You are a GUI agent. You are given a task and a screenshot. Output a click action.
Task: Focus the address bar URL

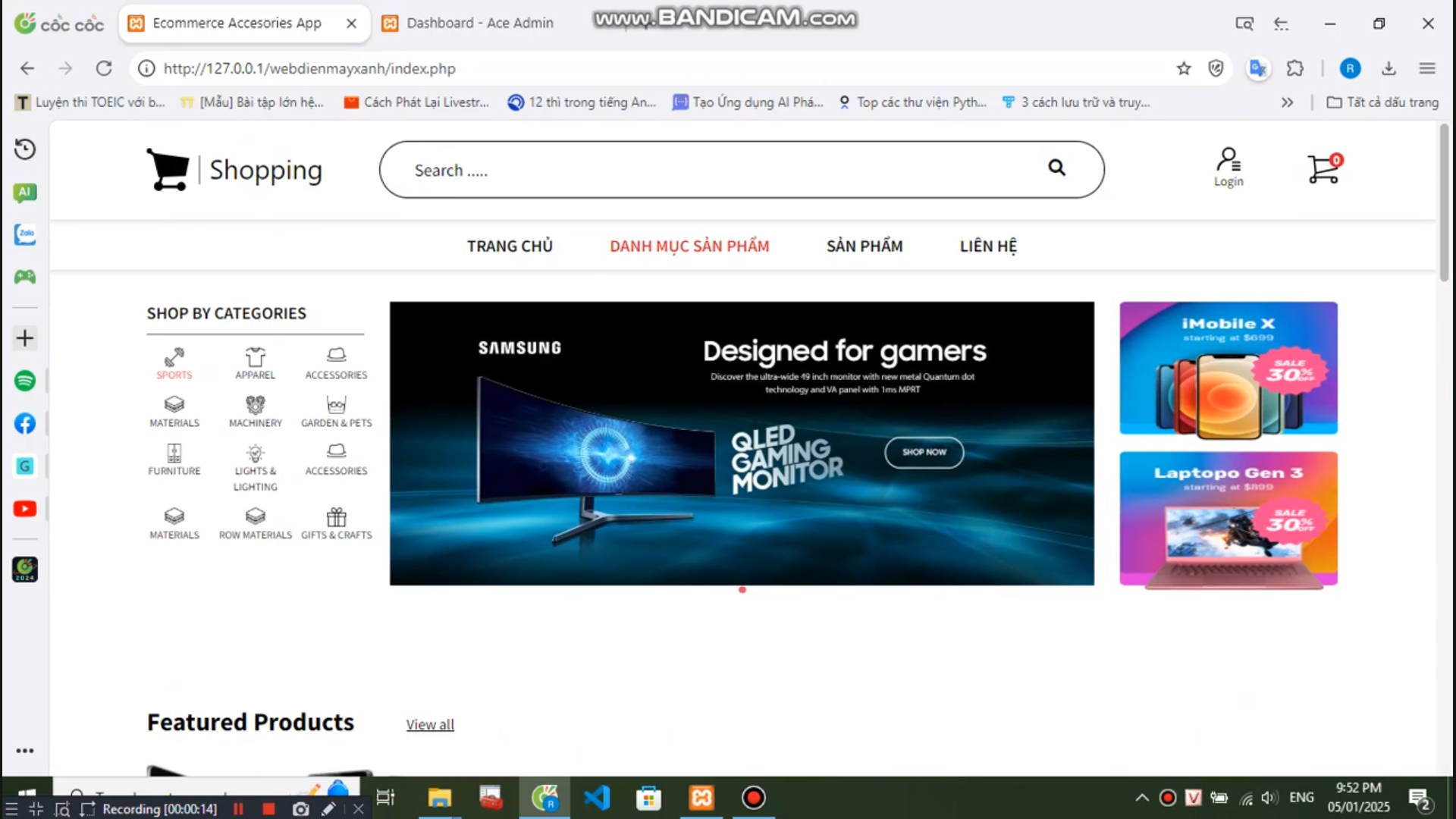(309, 69)
